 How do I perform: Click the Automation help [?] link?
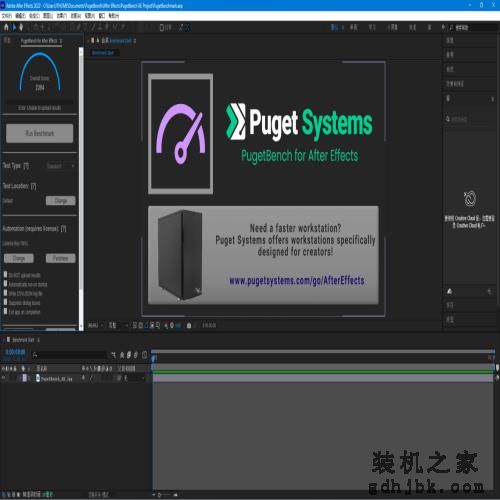click(x=63, y=229)
